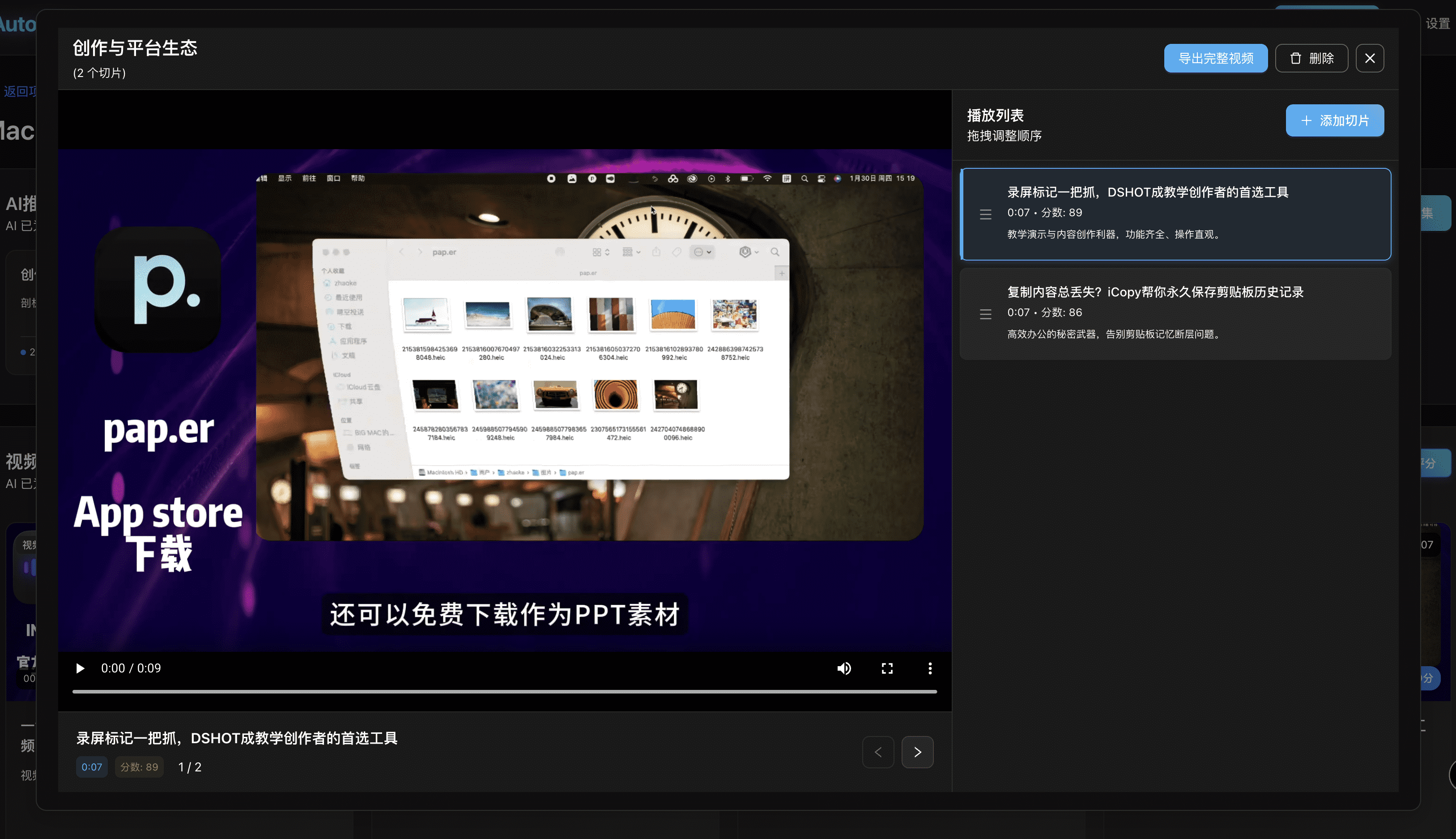Click the 播放列表 panel heading

click(995, 115)
